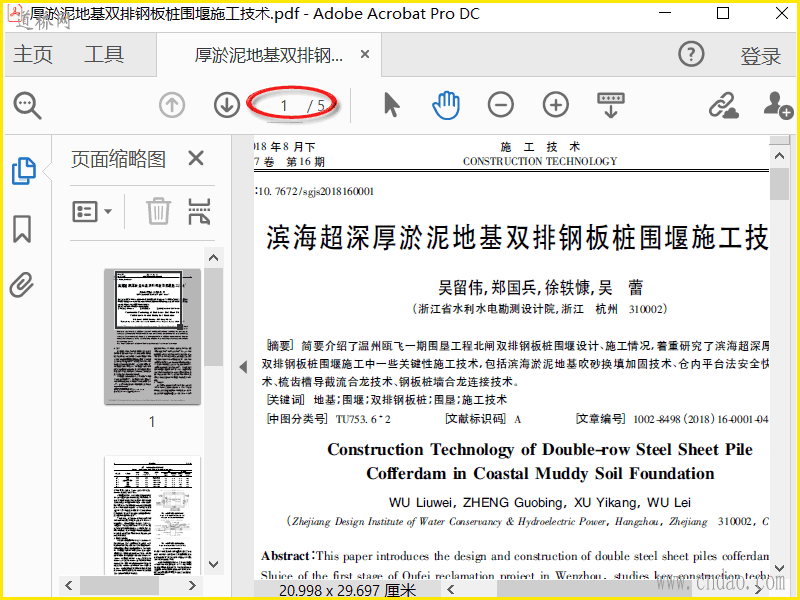The image size is (800, 600).
Task: Open the thumbnail options dropdown menu
Action: coord(92,211)
